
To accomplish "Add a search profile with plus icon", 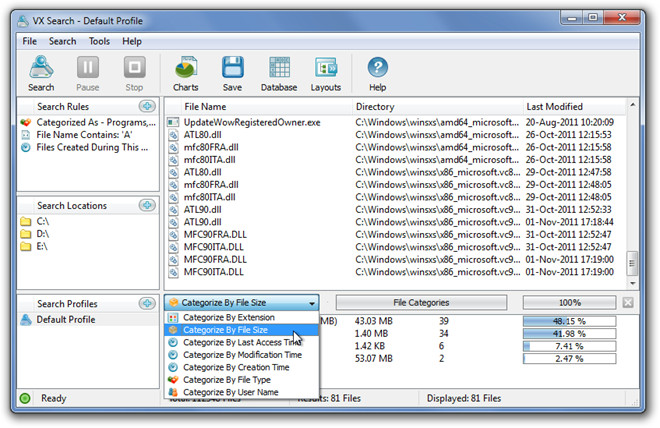I will pos(147,303).
